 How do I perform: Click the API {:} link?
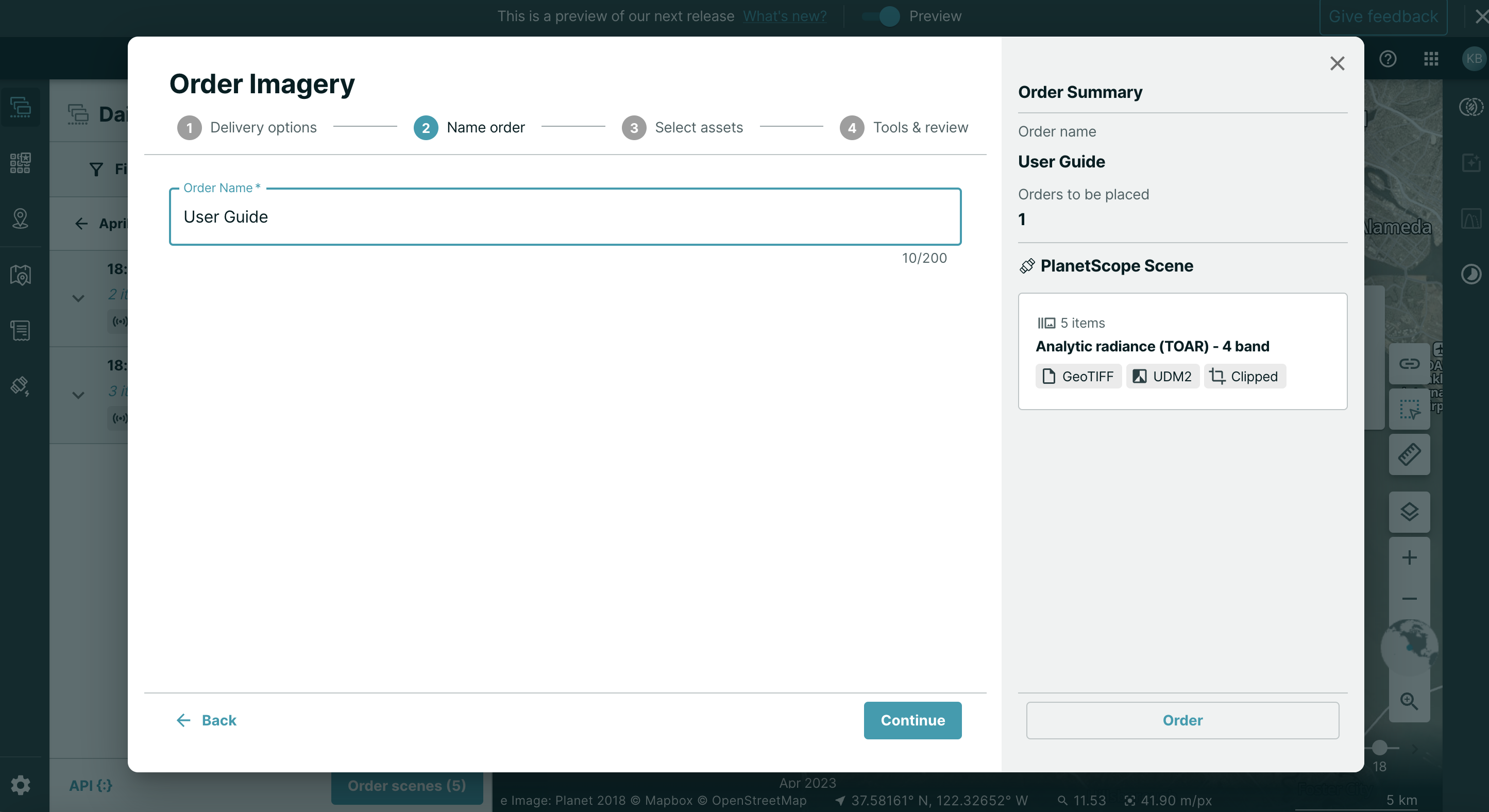(91, 785)
